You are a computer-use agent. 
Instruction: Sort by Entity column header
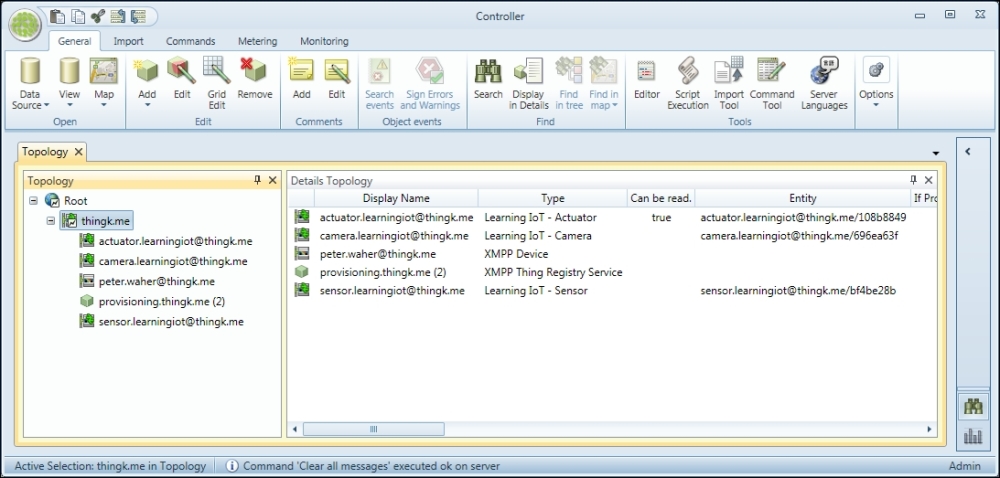click(x=802, y=198)
